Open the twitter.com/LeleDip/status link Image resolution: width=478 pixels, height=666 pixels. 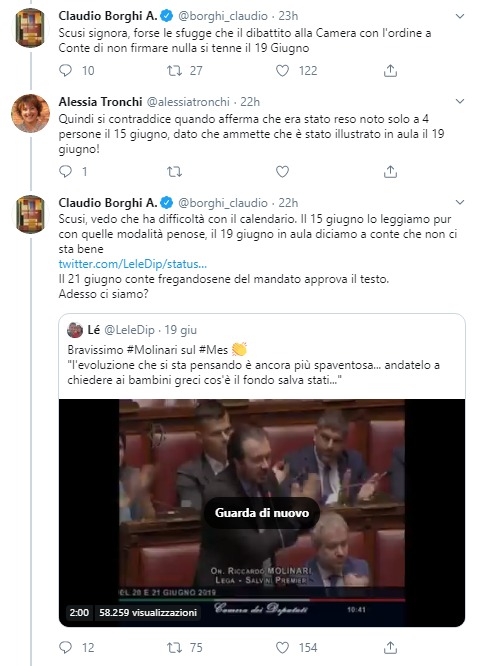tap(133, 264)
